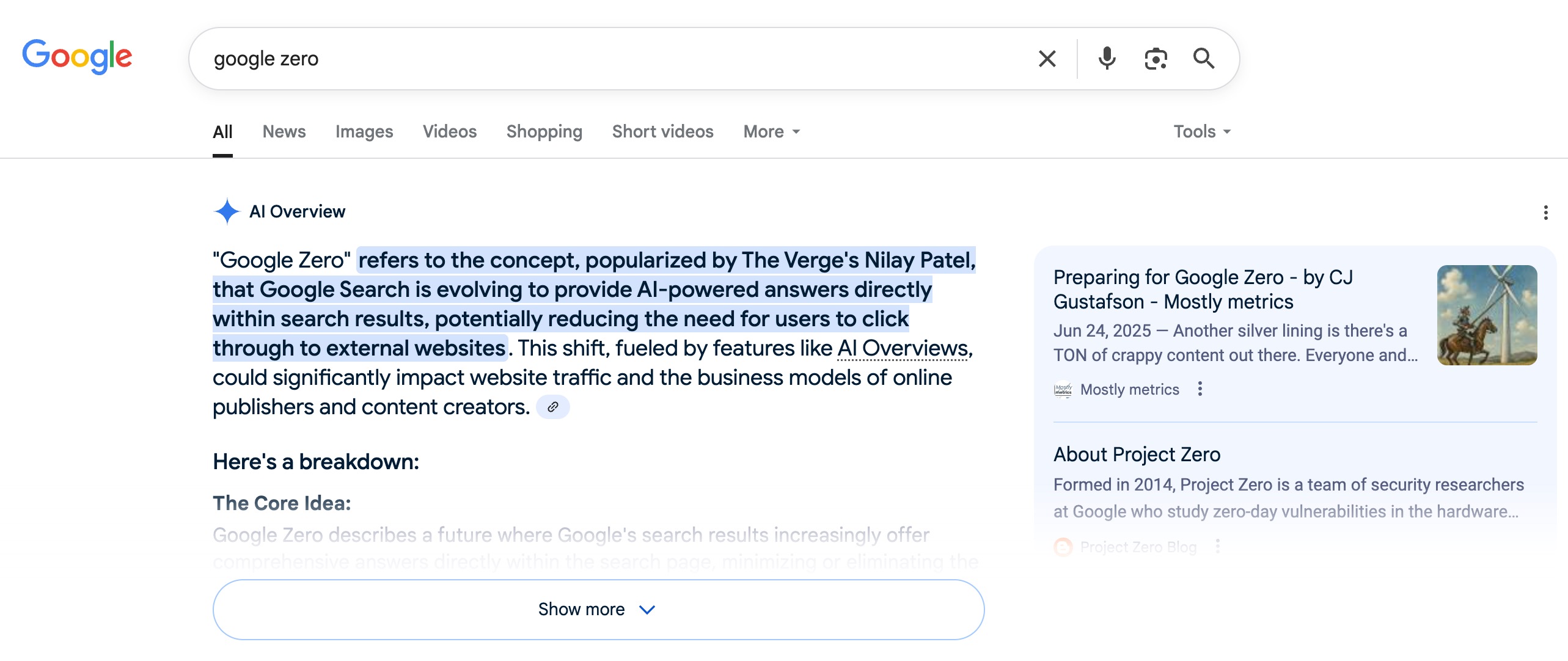Click the Mostly metrics favicon
The width and height of the screenshot is (1568, 661).
click(1063, 389)
